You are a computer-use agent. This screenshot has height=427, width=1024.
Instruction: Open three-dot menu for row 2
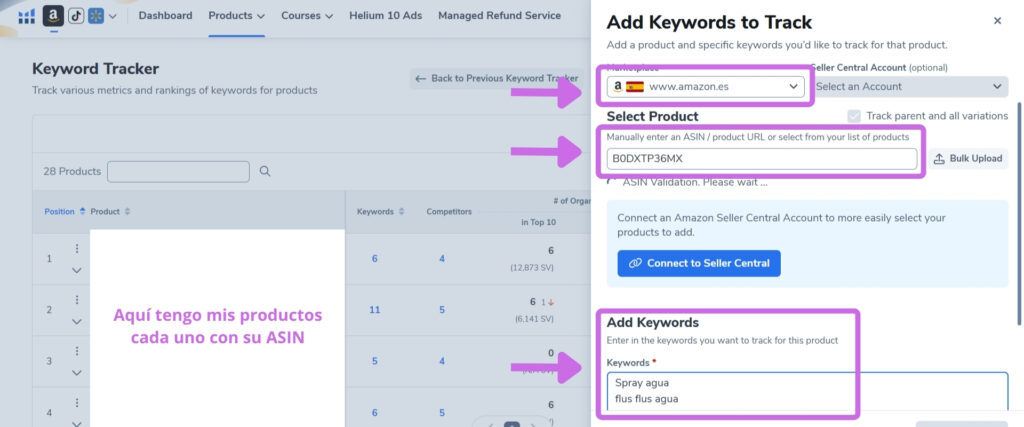coord(76,300)
